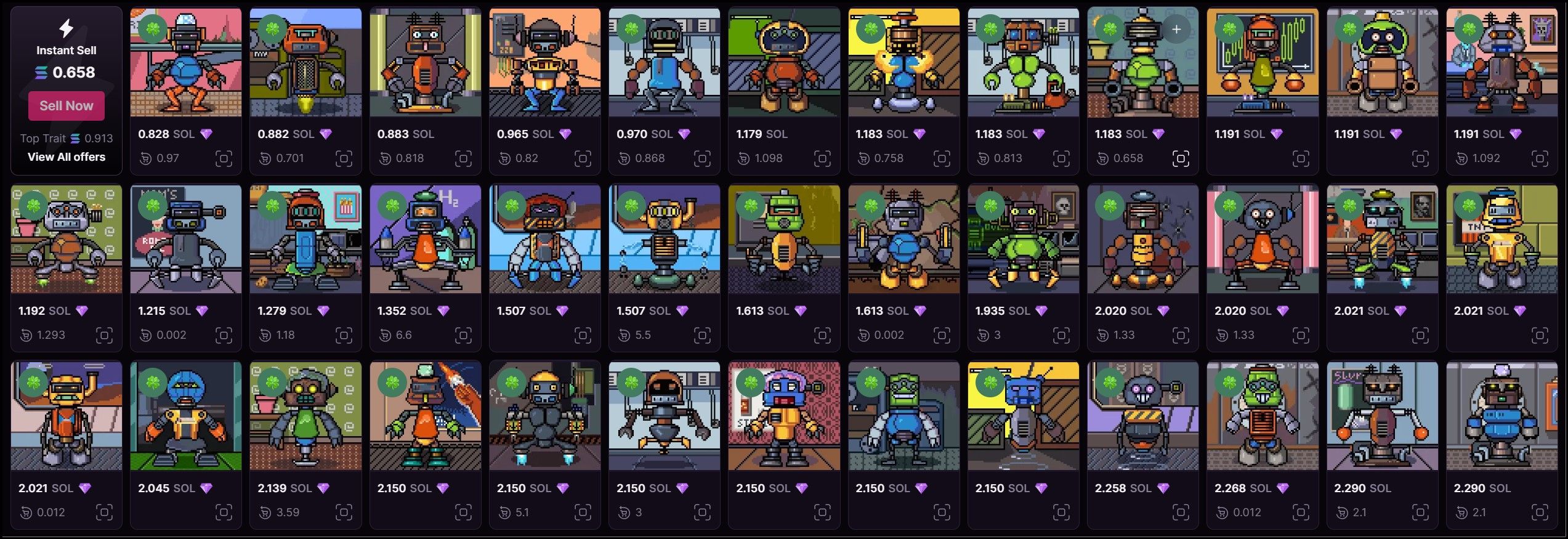Click the scan icon on the 2.139 SOL card
Screen dimensions: 1568x539
coord(344,513)
